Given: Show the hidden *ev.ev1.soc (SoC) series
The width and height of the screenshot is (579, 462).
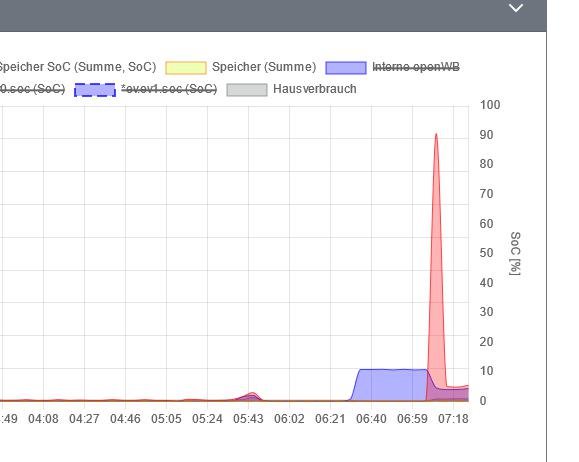Looking at the screenshot, I should pyautogui.click(x=169, y=89).
